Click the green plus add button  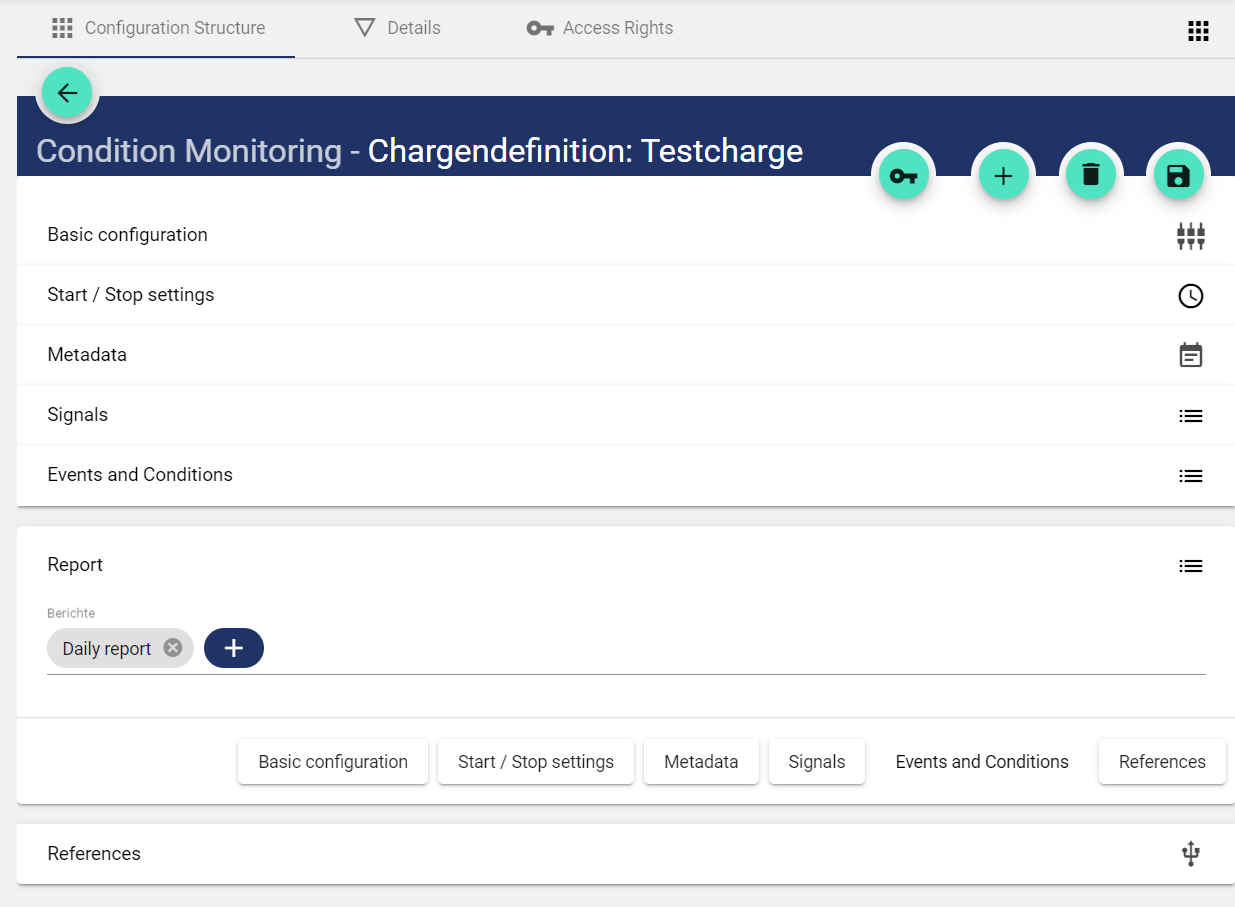click(x=1003, y=176)
